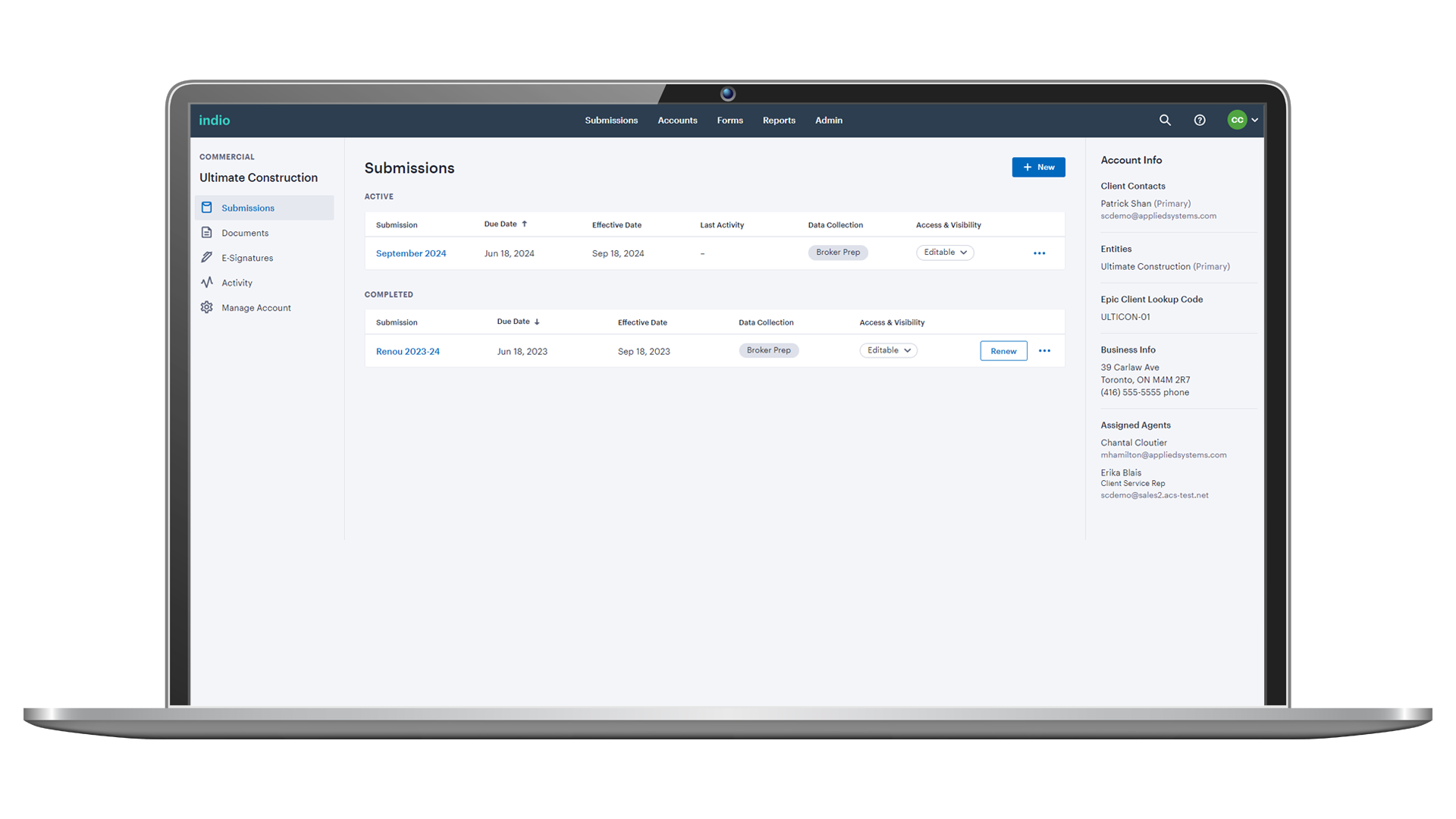Expand the Editable dropdown for September 2024
The width and height of the screenshot is (1456, 819).
point(945,253)
